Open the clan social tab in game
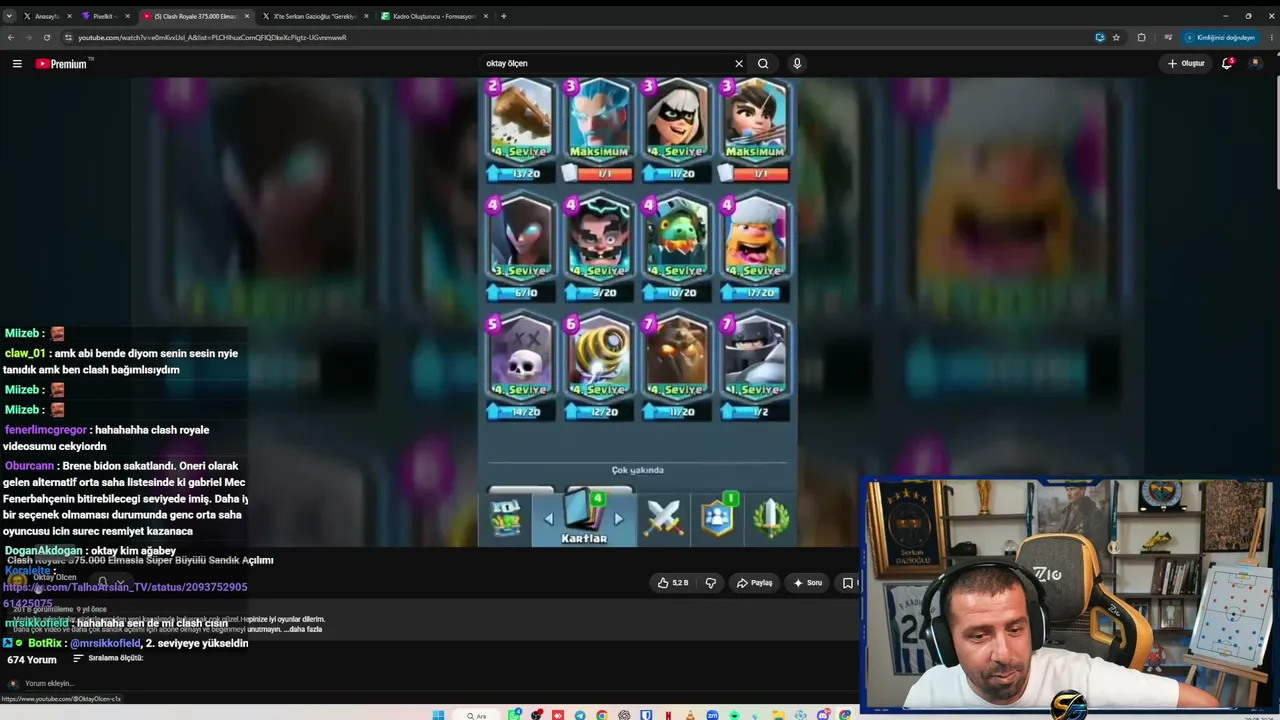Screen dimensions: 1280x720 coord(717,516)
